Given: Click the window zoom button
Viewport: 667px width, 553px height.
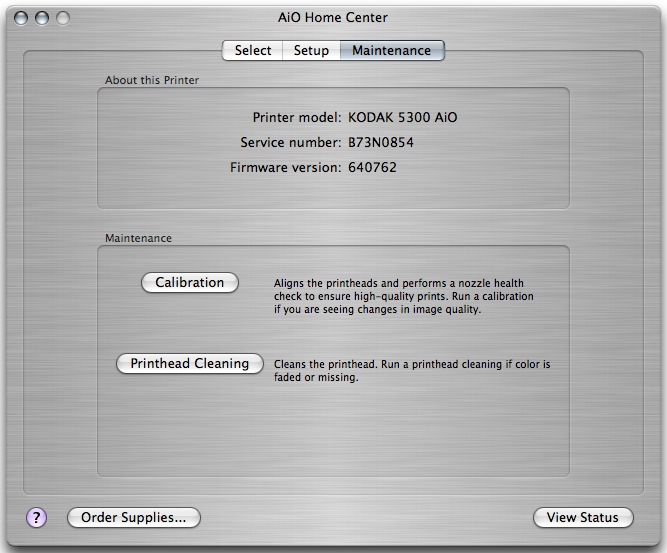Looking at the screenshot, I should click(63, 17).
